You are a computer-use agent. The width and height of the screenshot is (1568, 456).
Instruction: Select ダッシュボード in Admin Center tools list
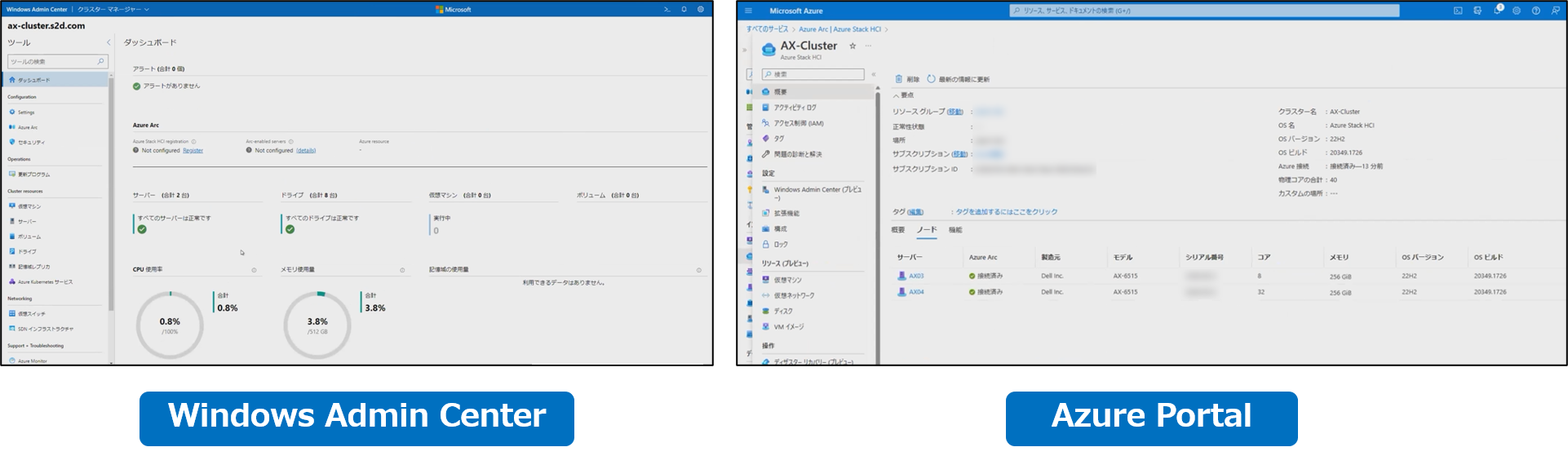[x=55, y=80]
